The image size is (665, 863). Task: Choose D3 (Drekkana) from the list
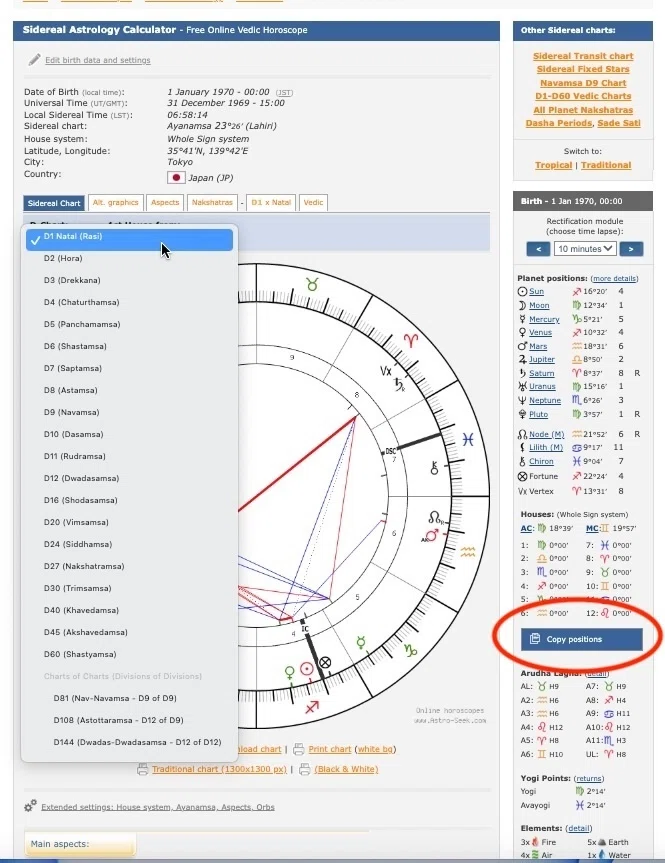129,280
